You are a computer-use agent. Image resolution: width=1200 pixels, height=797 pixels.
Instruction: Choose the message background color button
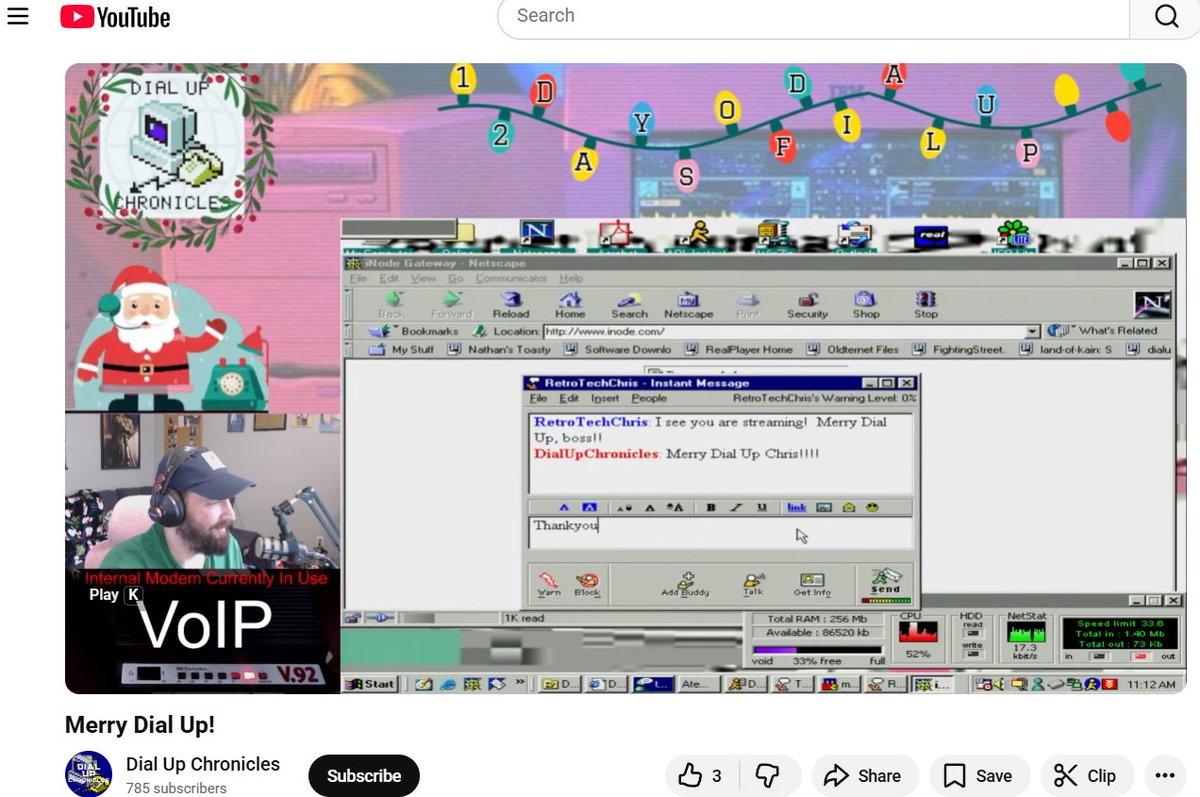pyautogui.click(x=590, y=508)
